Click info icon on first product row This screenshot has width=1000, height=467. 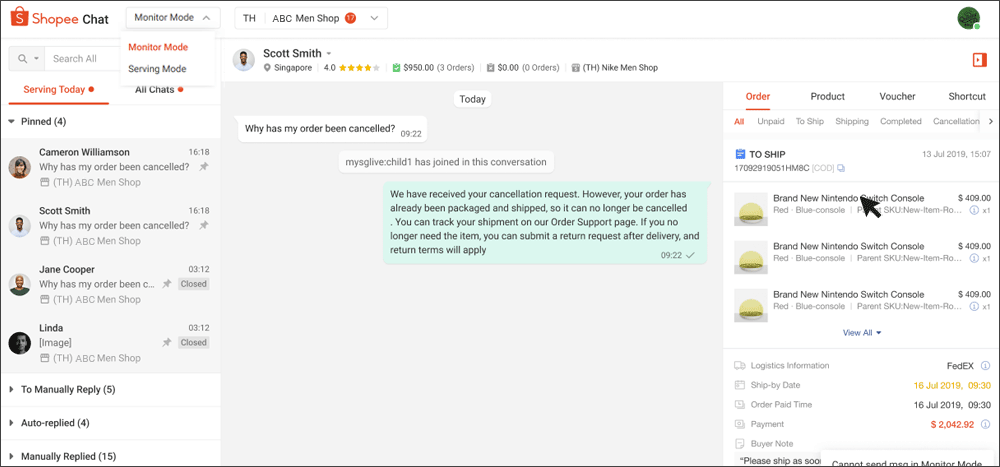[x=974, y=210]
